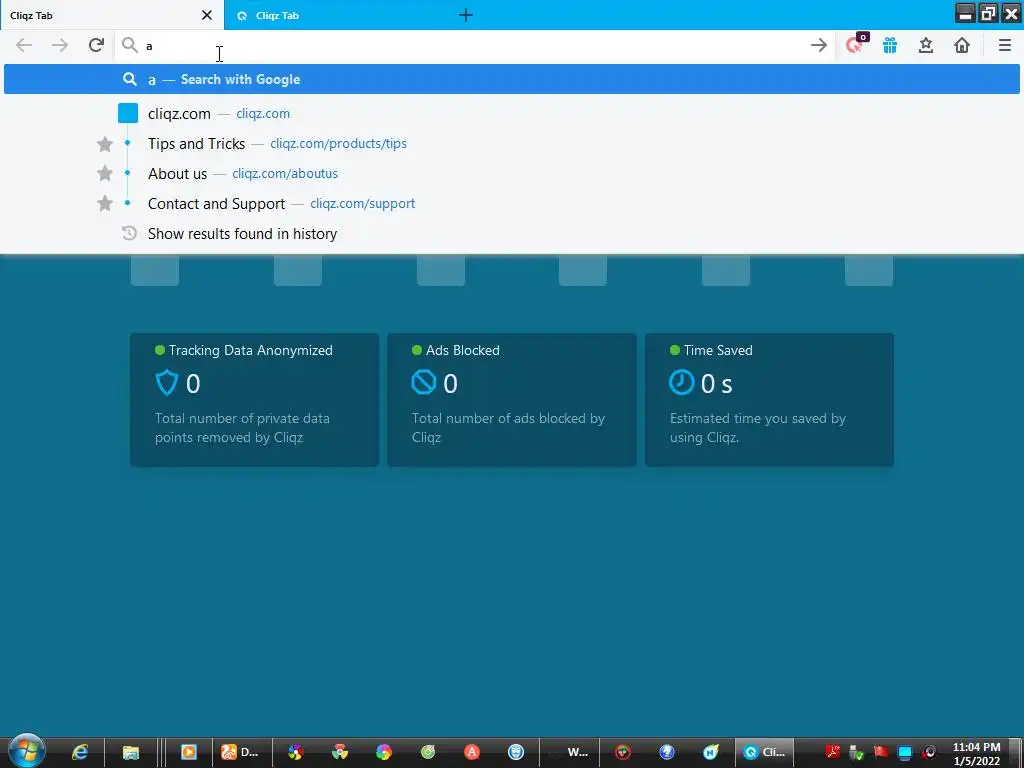Restore down the Cliqz browser window
Viewport: 1024px width, 768px height.
[988, 12]
